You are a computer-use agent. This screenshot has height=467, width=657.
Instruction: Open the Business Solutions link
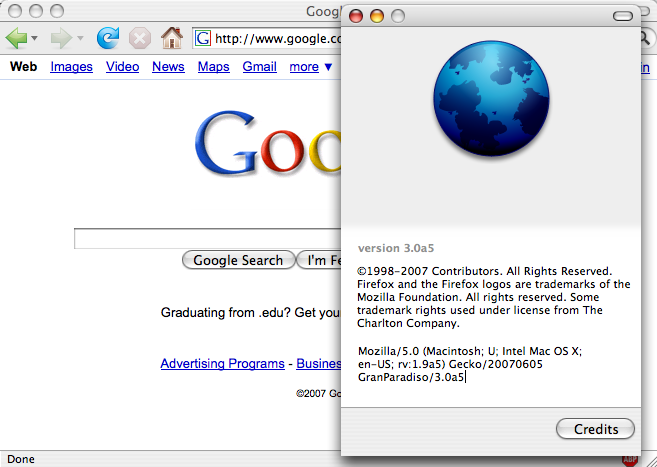tap(318, 363)
